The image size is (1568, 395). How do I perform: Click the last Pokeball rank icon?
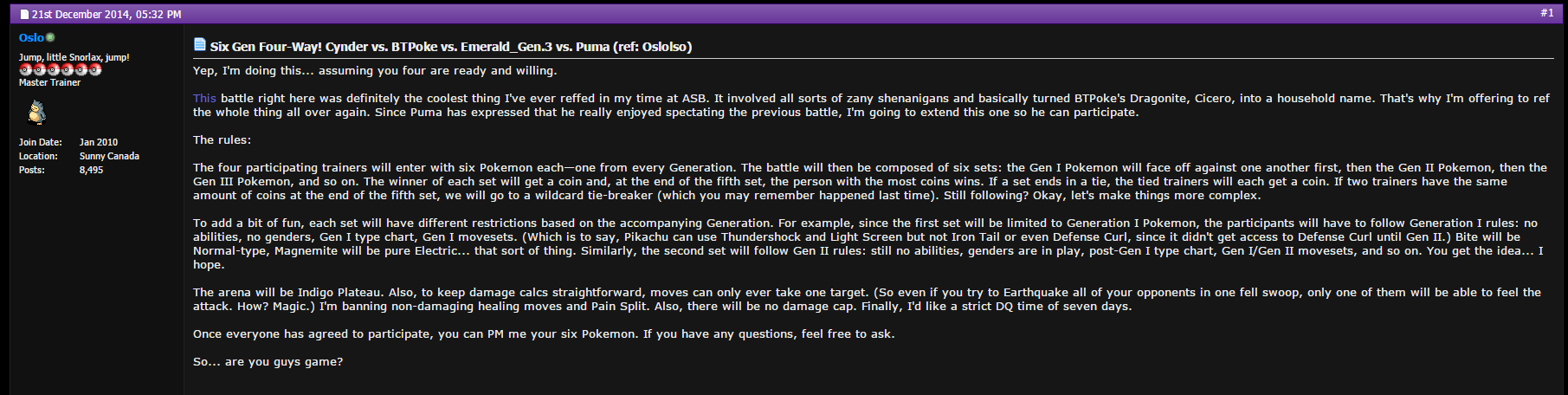tap(95, 69)
